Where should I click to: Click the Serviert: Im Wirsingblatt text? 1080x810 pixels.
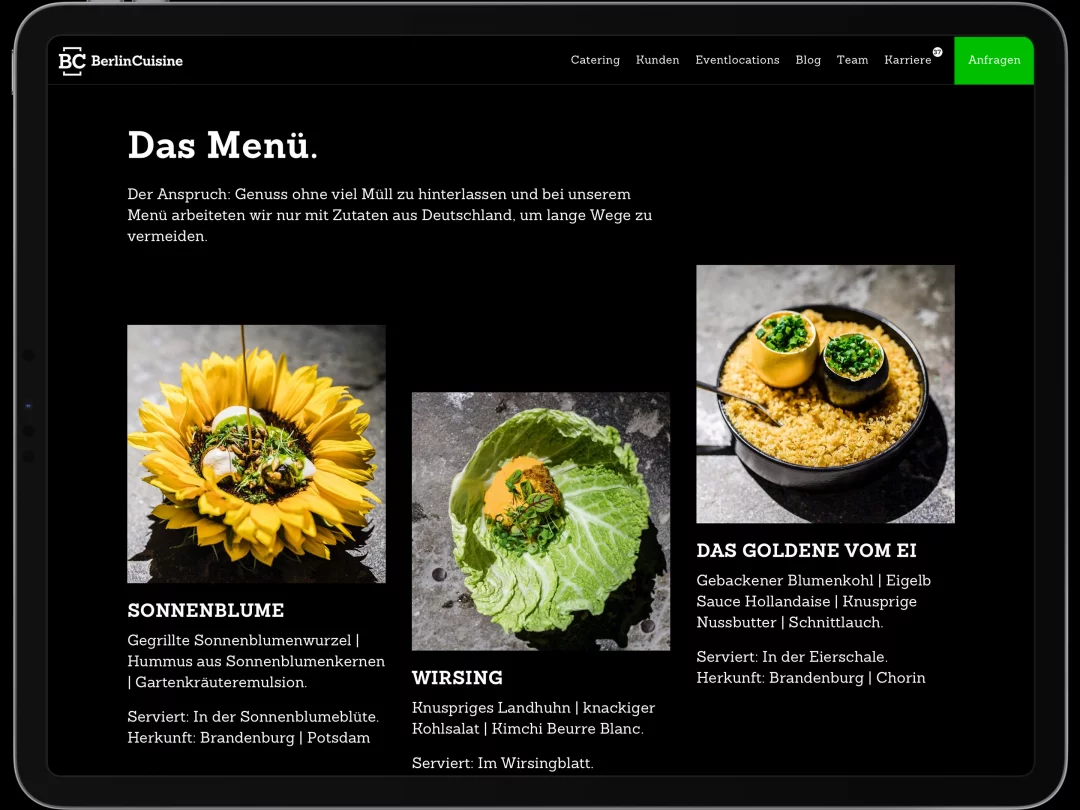[503, 763]
